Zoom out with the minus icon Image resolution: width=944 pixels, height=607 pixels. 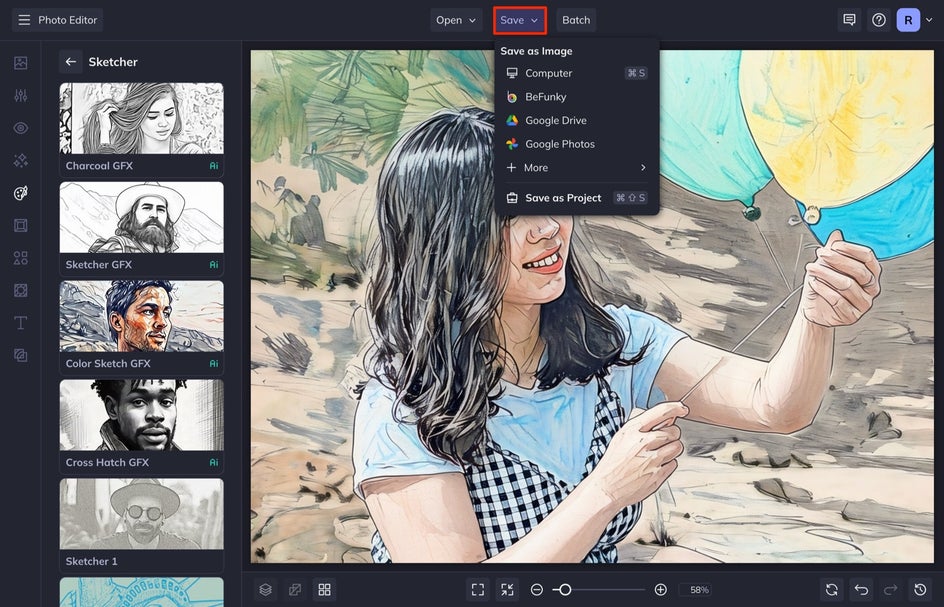pyautogui.click(x=537, y=590)
